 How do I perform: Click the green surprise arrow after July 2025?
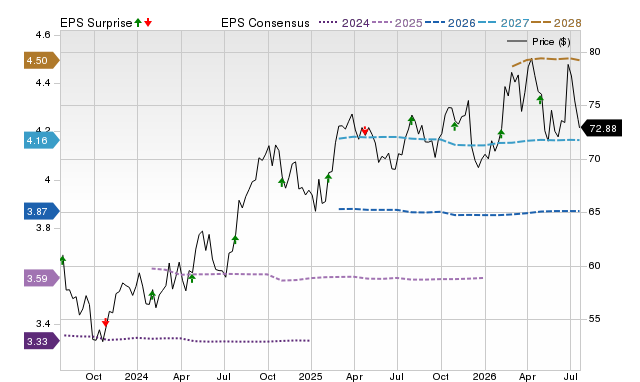[411, 120]
